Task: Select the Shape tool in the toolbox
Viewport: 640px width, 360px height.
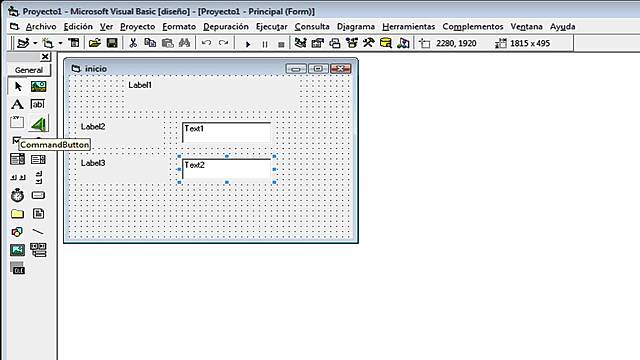Action: tap(17, 232)
